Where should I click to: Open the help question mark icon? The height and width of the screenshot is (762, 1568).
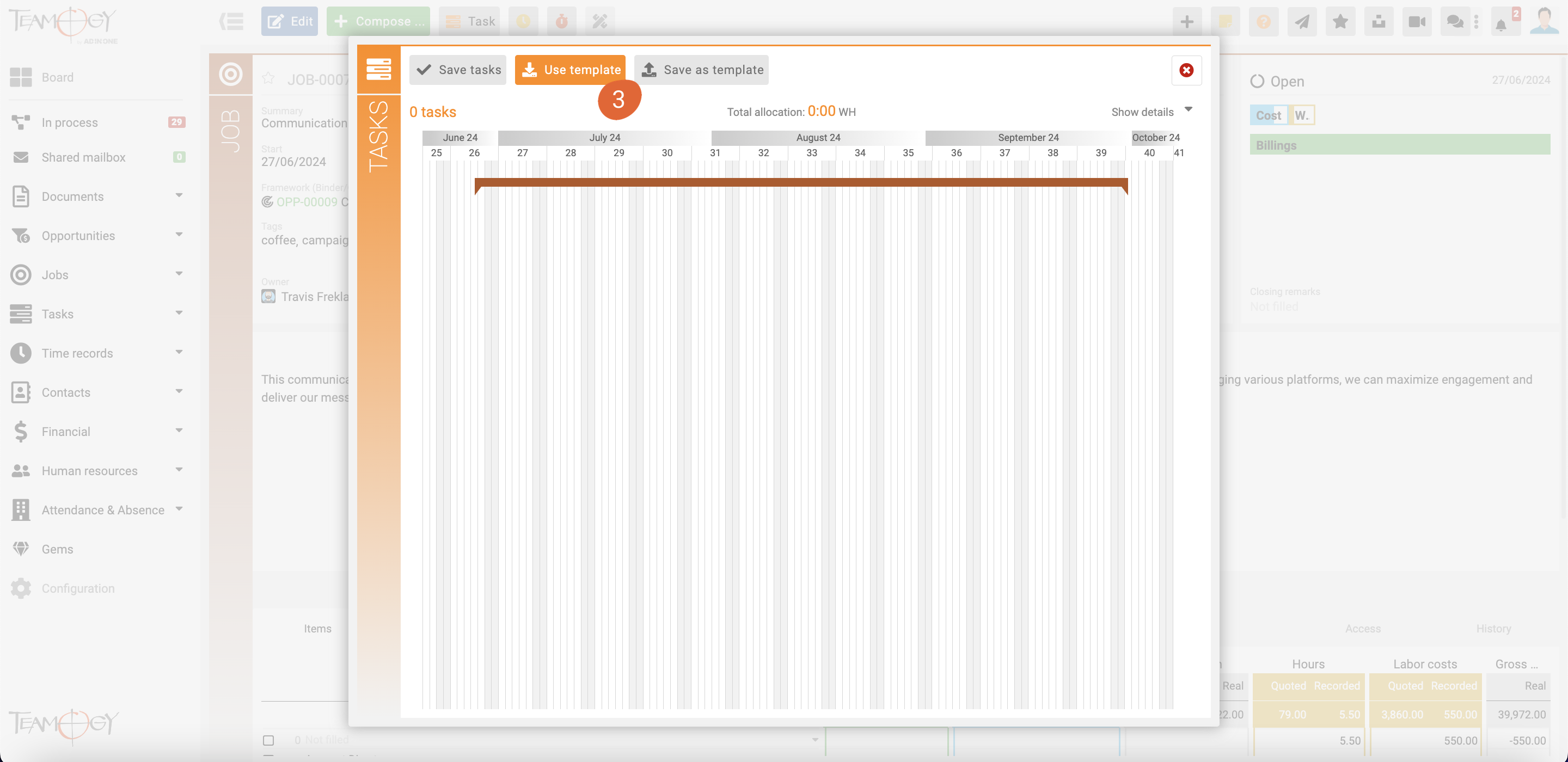(1263, 22)
